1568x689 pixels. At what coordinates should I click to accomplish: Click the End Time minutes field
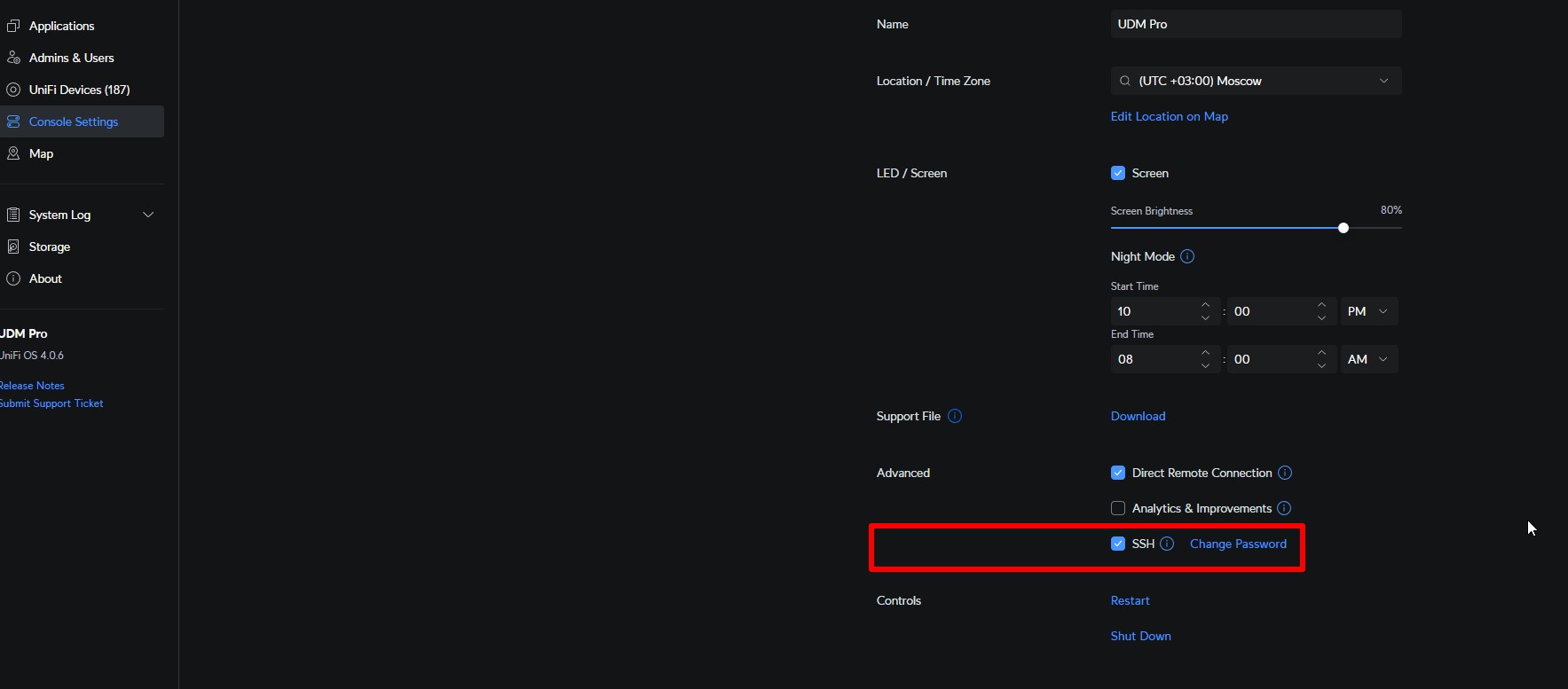[1281, 359]
